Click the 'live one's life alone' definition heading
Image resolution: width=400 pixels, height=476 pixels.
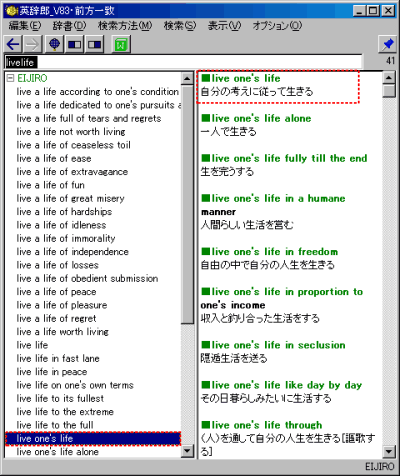[256, 118]
